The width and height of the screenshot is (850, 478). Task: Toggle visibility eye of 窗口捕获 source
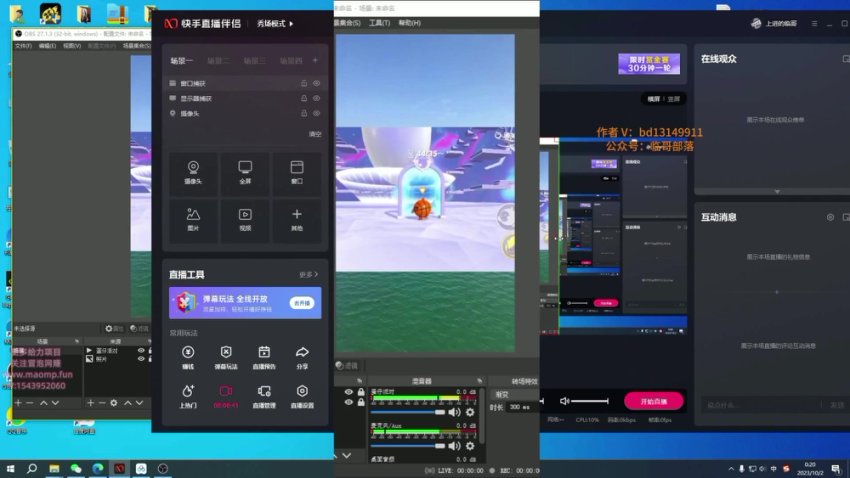coord(317,84)
